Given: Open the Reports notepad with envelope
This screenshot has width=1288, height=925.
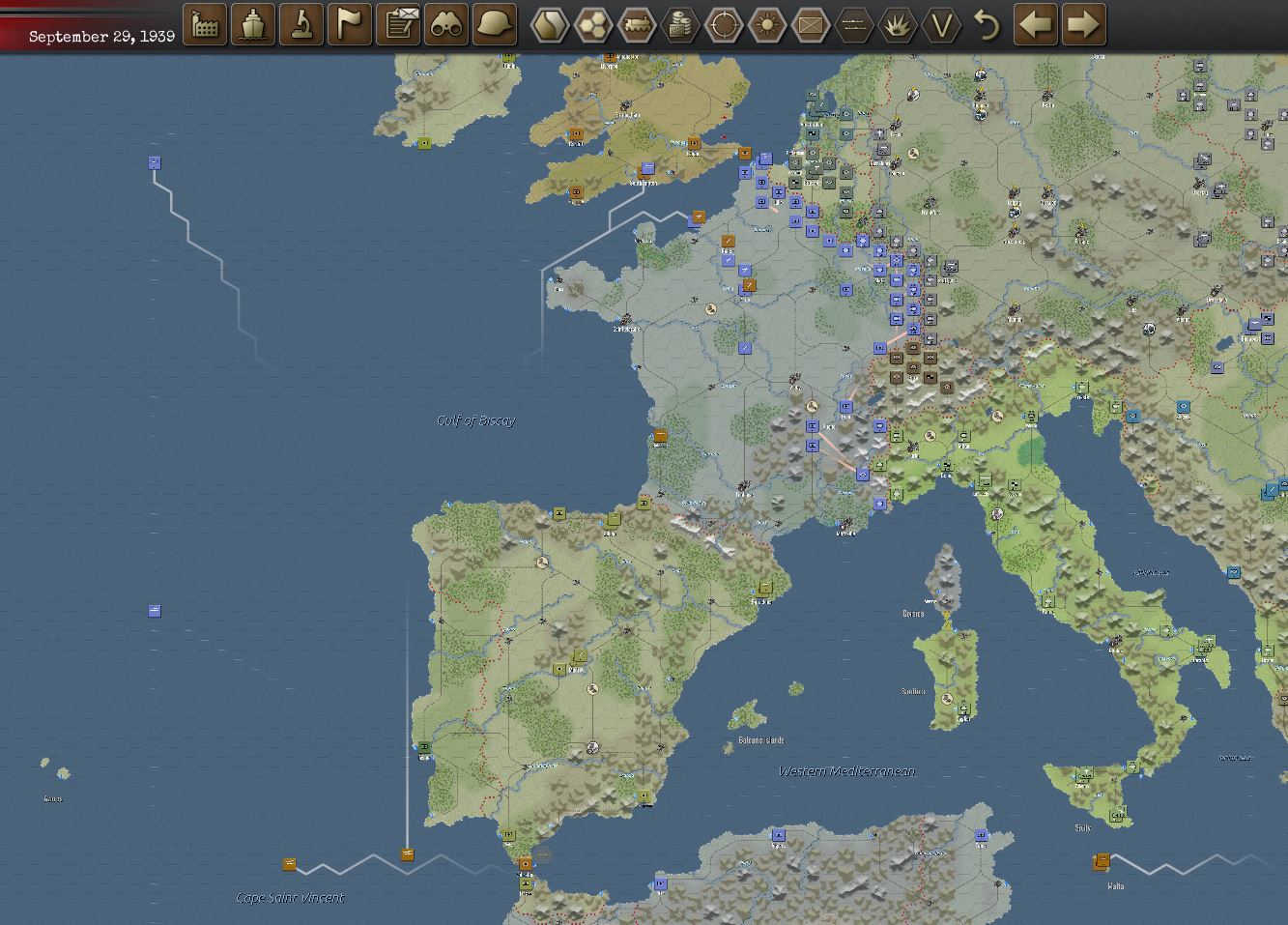Looking at the screenshot, I should pos(398,24).
